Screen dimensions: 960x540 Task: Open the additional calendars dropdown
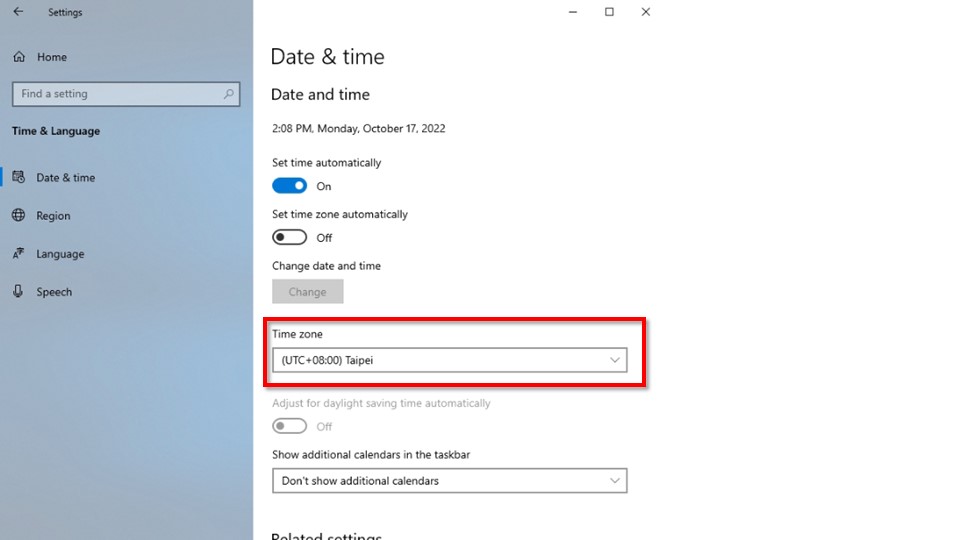point(449,481)
